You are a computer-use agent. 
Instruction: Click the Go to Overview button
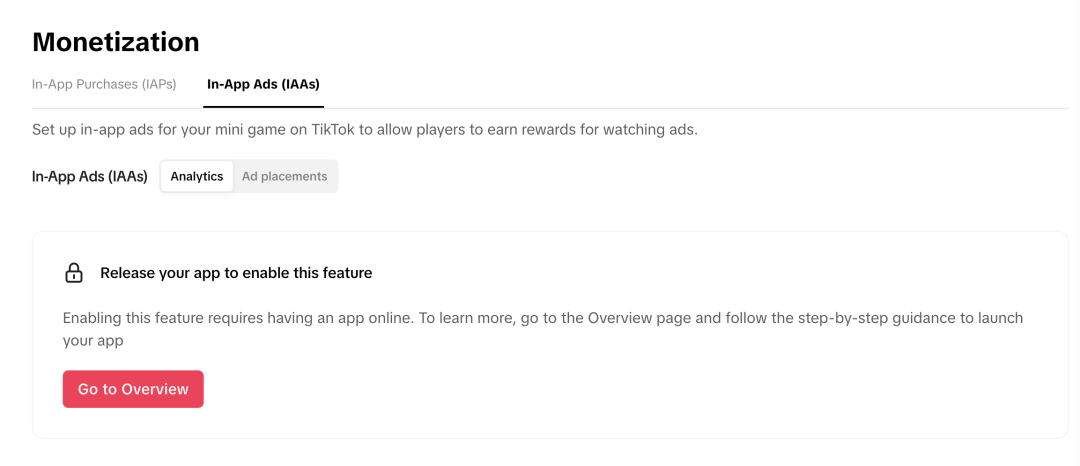click(133, 389)
